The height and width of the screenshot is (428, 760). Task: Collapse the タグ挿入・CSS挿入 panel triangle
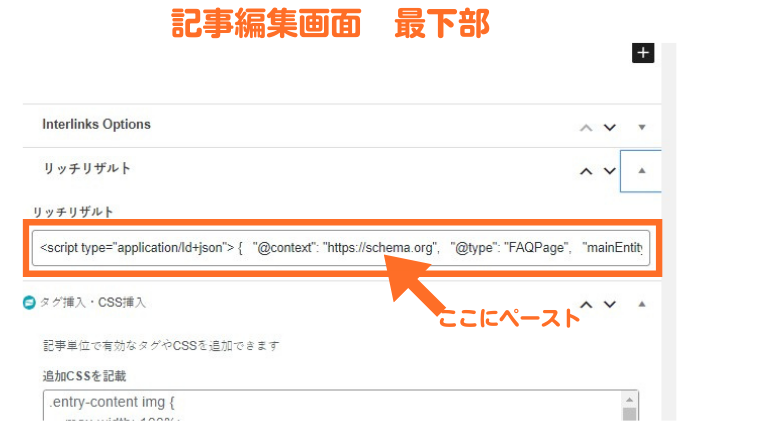coord(642,304)
